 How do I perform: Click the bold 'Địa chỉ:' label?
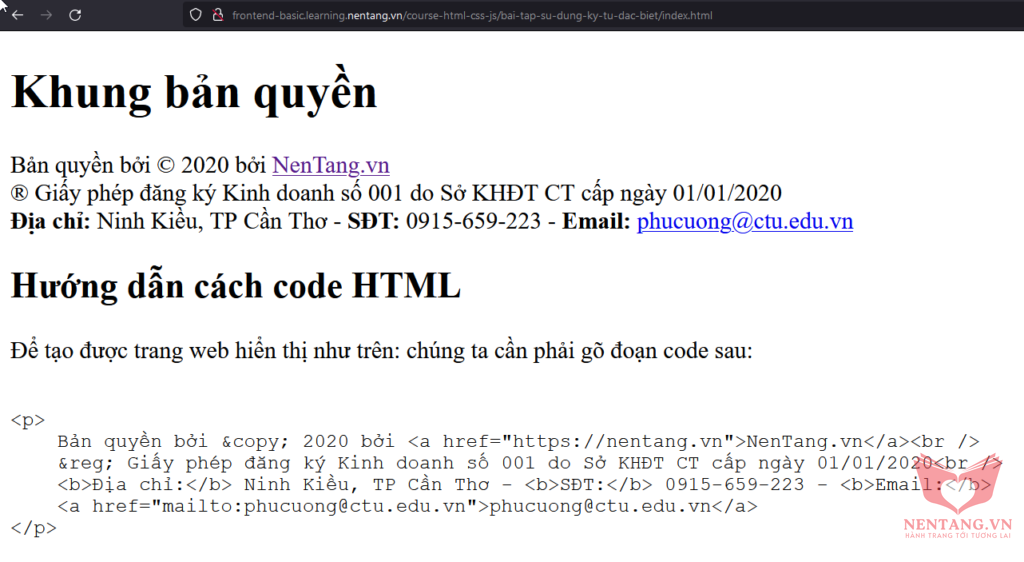[50, 221]
